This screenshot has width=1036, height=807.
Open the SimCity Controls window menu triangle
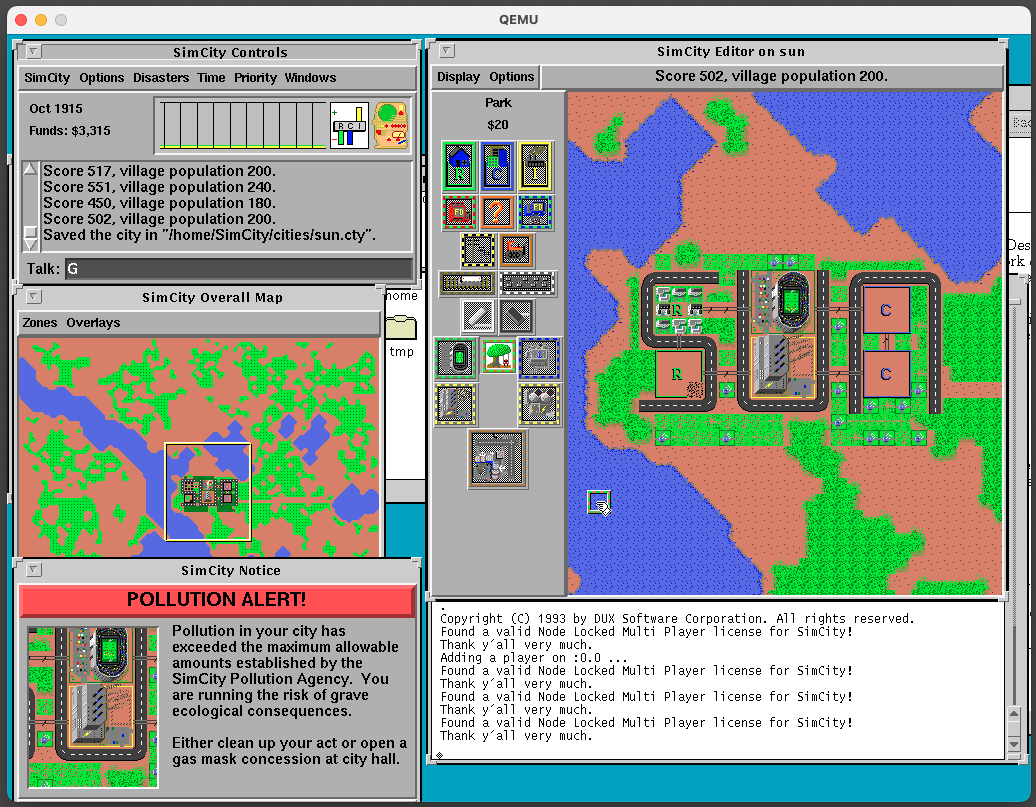[33, 51]
